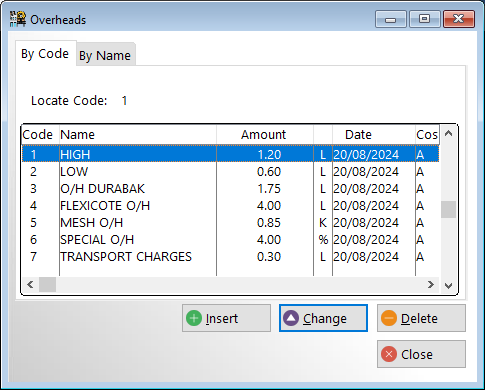This screenshot has width=485, height=390.
Task: Click the horizontal scrollbar thumb
Action: [47, 284]
